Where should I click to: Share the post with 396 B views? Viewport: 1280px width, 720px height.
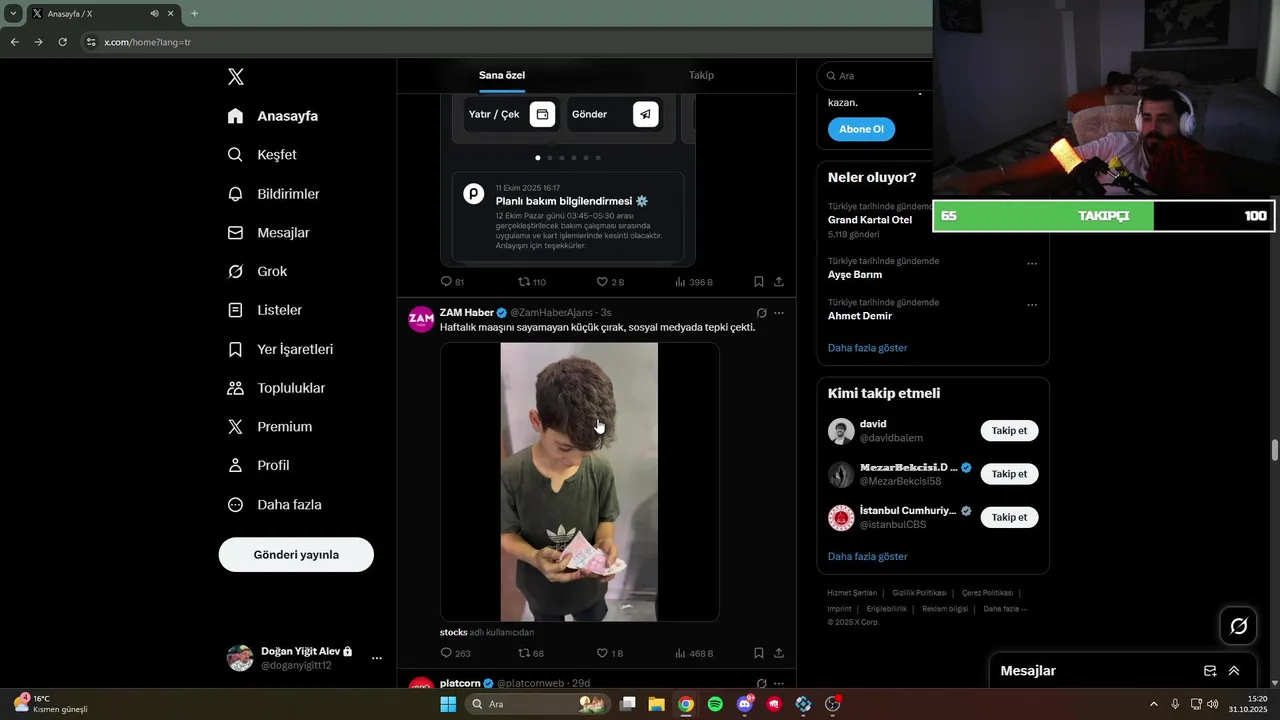click(779, 282)
